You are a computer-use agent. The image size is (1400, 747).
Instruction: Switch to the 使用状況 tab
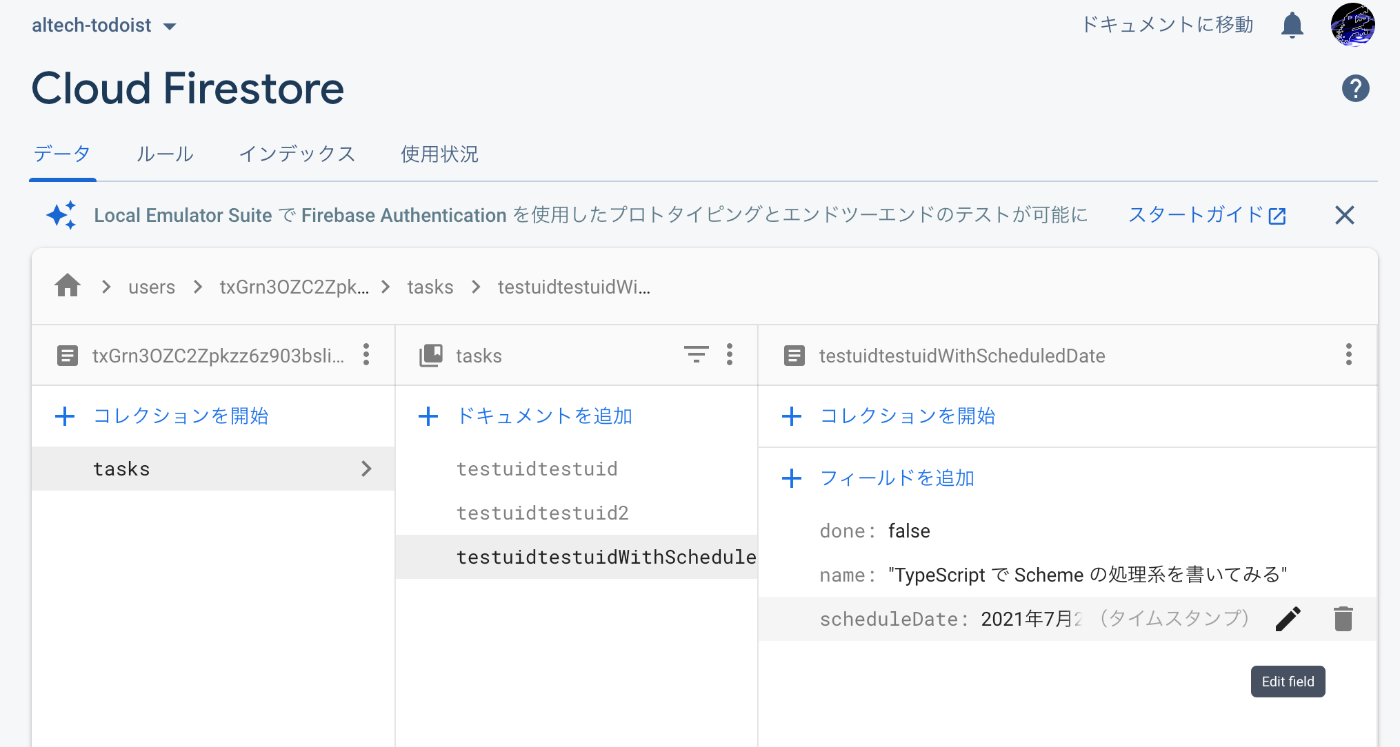tap(440, 154)
